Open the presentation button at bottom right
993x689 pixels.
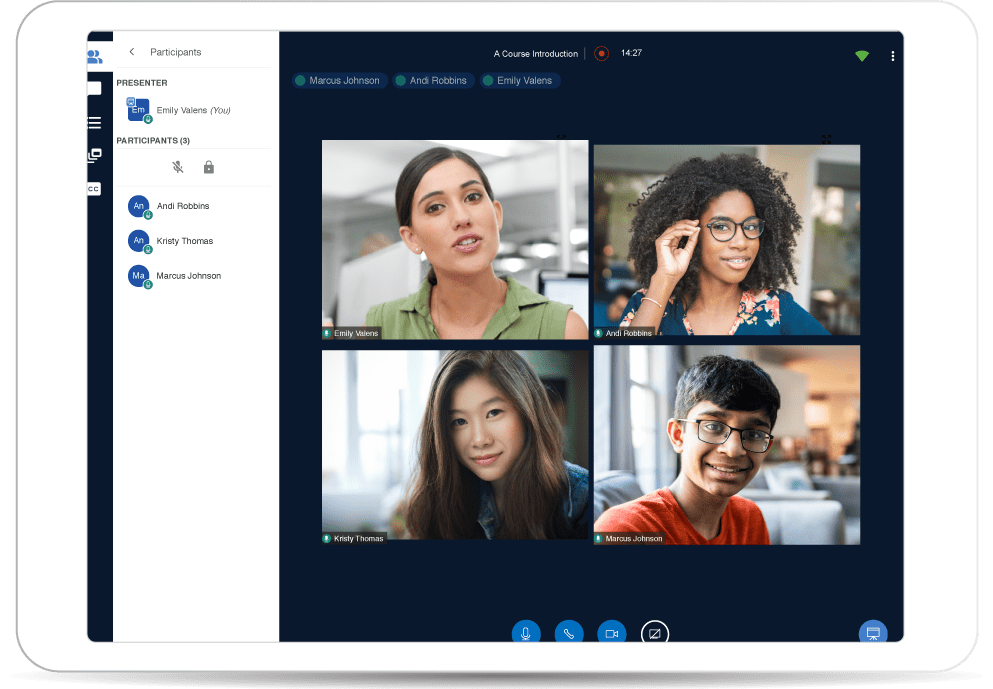[872, 633]
